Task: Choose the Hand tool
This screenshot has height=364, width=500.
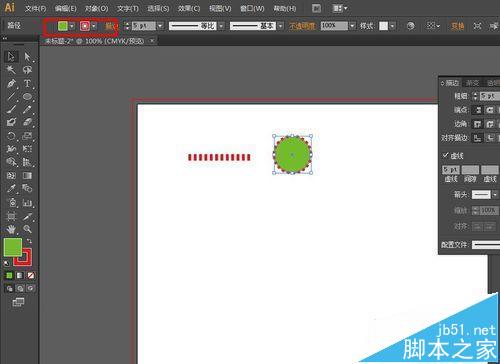Action: pyautogui.click(x=11, y=229)
